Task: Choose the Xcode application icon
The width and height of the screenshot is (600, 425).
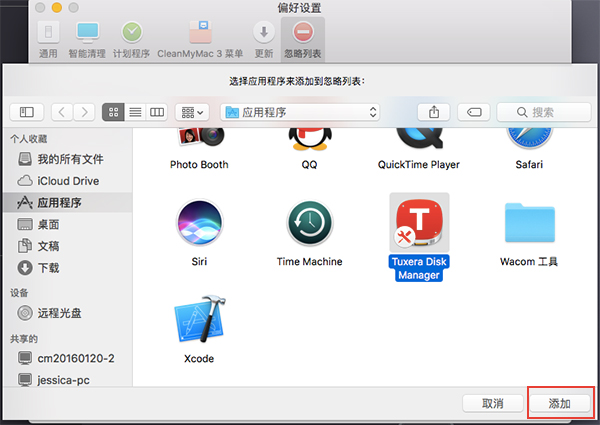Action: click(200, 319)
